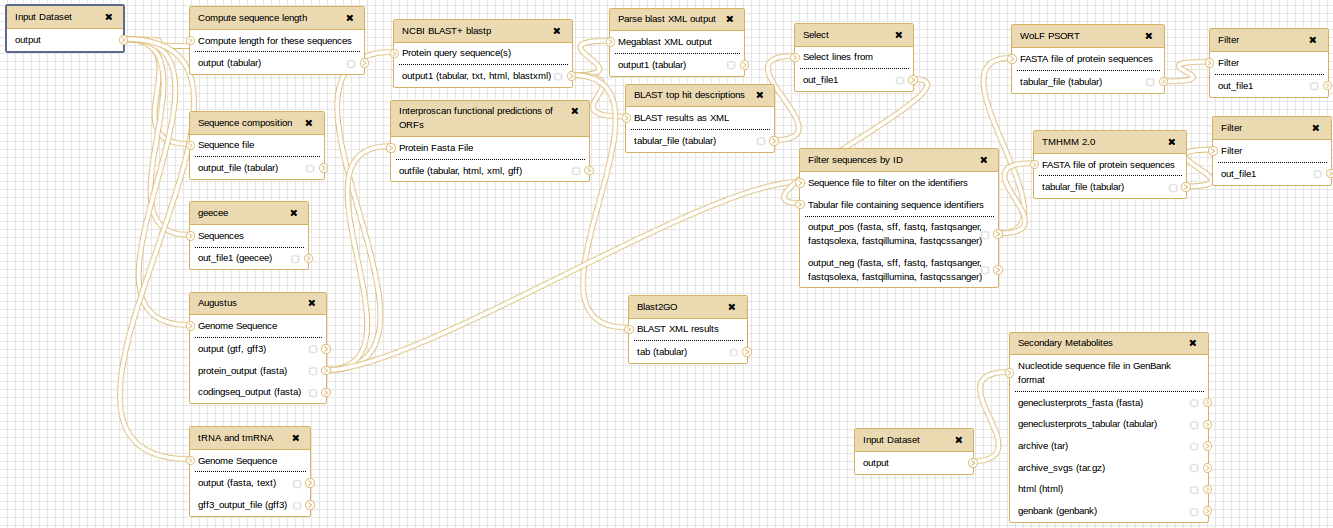The height and width of the screenshot is (528, 1333).
Task: Click Augustus output (gtf, gff3) output connector
Action: pos(326,349)
